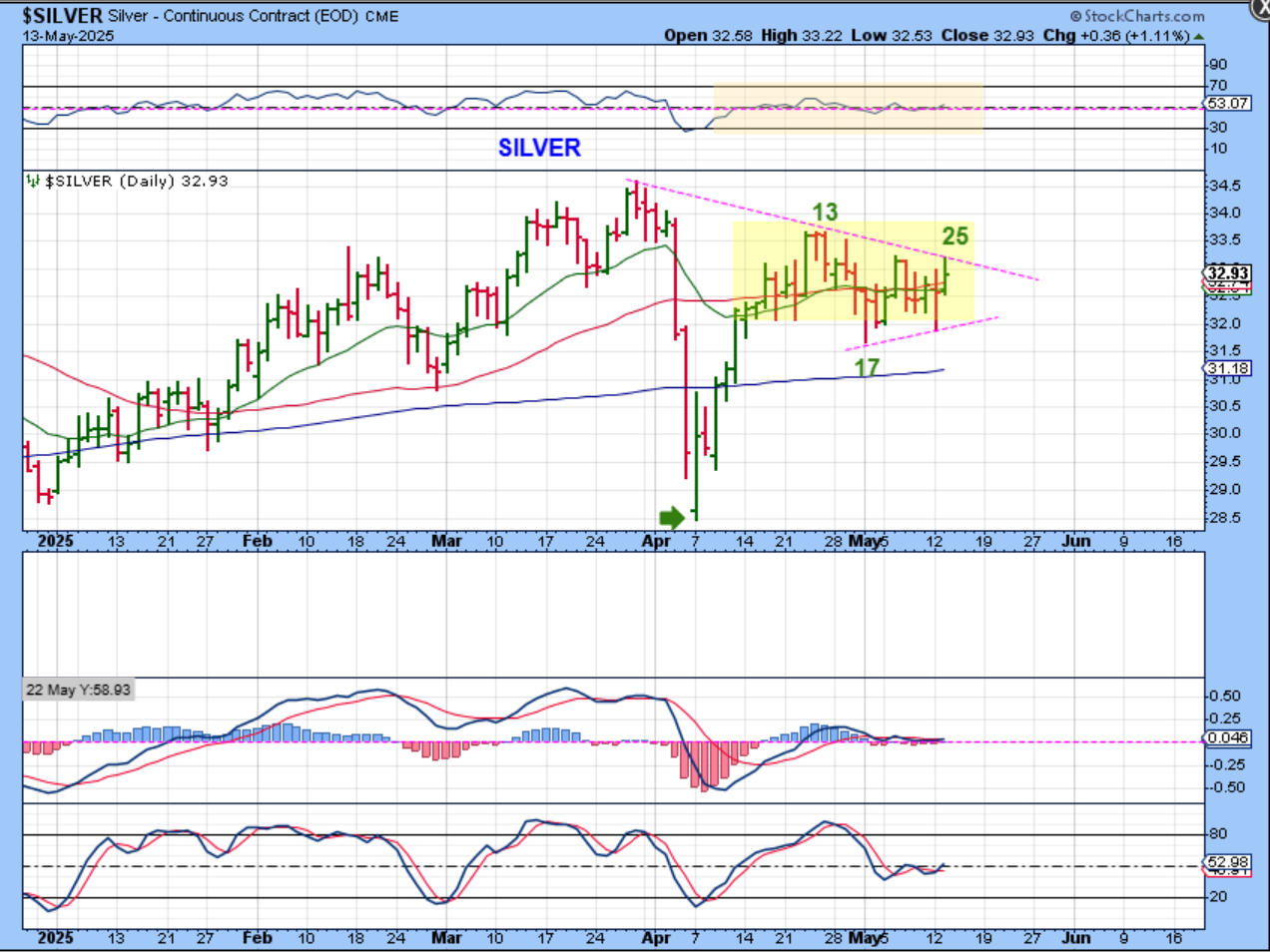Screen dimensions: 1270x952
Task: Click the green arrow marking the April low
Action: [x=672, y=517]
